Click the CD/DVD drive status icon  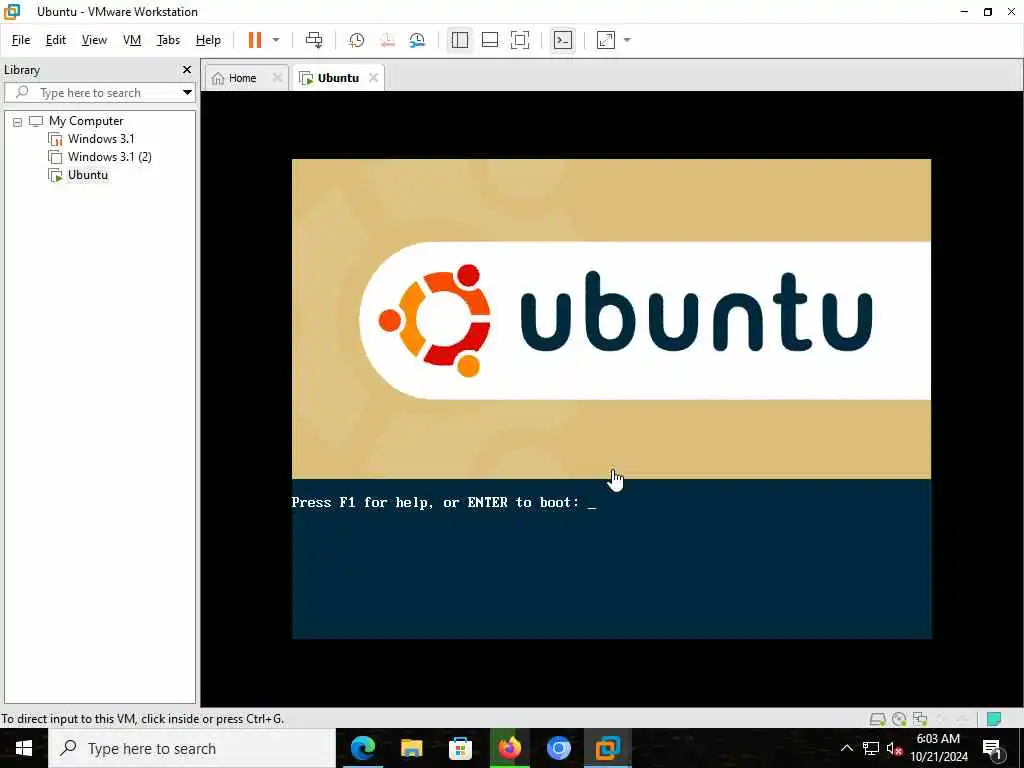click(x=899, y=719)
